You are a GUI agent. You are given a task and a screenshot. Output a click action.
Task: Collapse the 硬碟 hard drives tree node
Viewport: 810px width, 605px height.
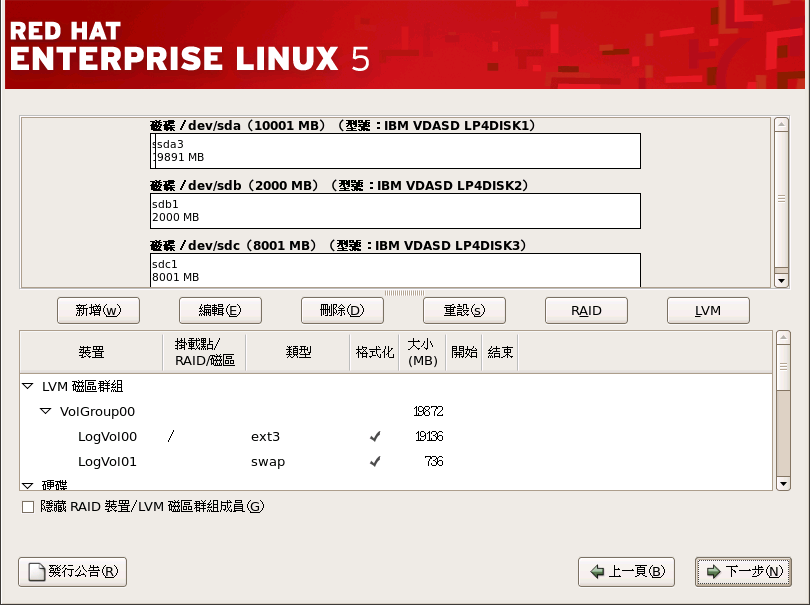(28, 486)
